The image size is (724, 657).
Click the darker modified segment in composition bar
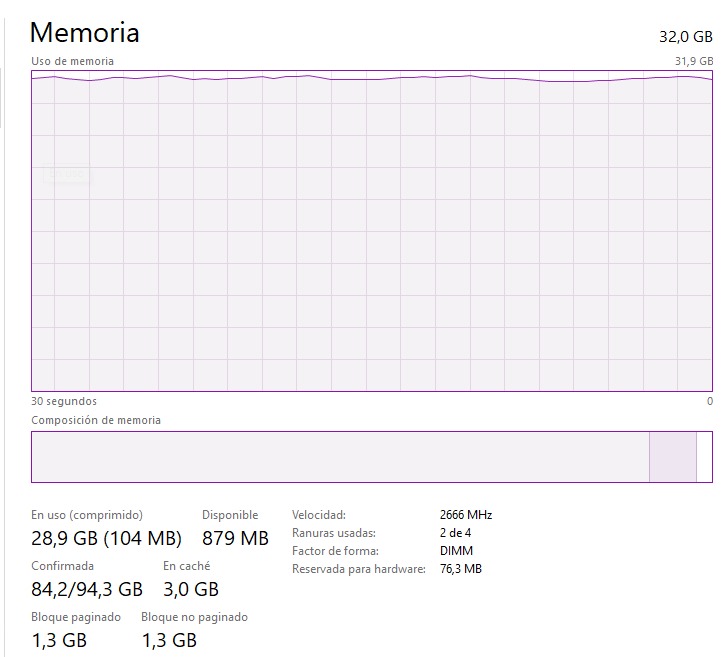(x=672, y=457)
